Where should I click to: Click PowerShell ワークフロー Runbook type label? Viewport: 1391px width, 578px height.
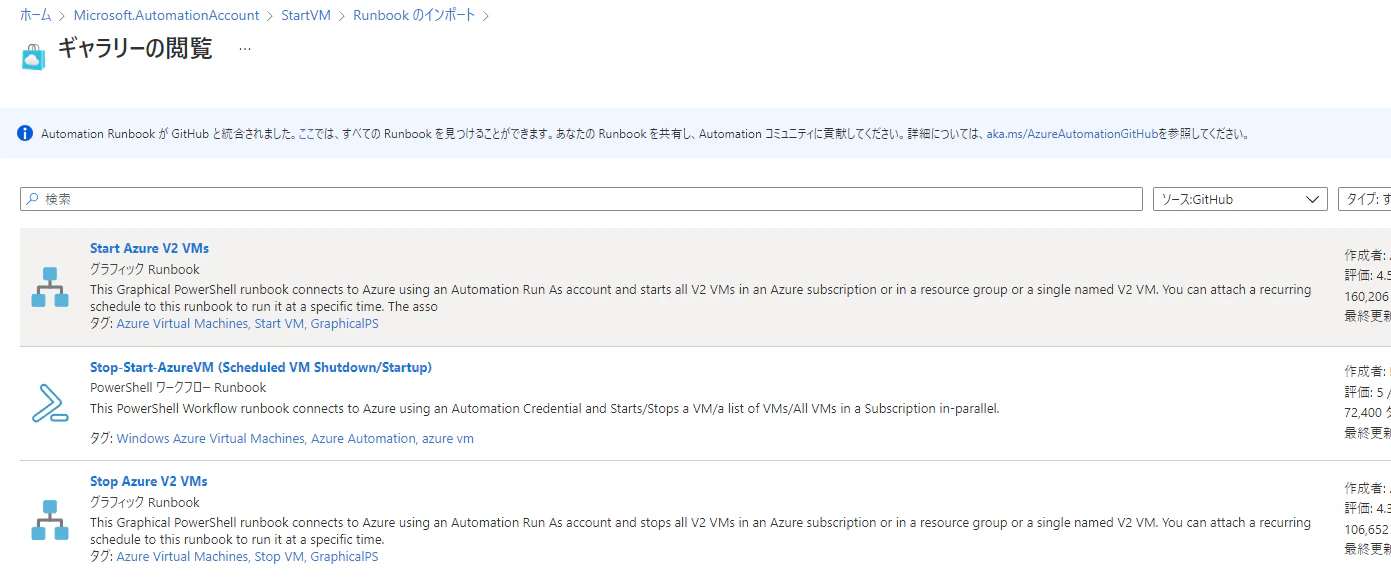[x=178, y=387]
